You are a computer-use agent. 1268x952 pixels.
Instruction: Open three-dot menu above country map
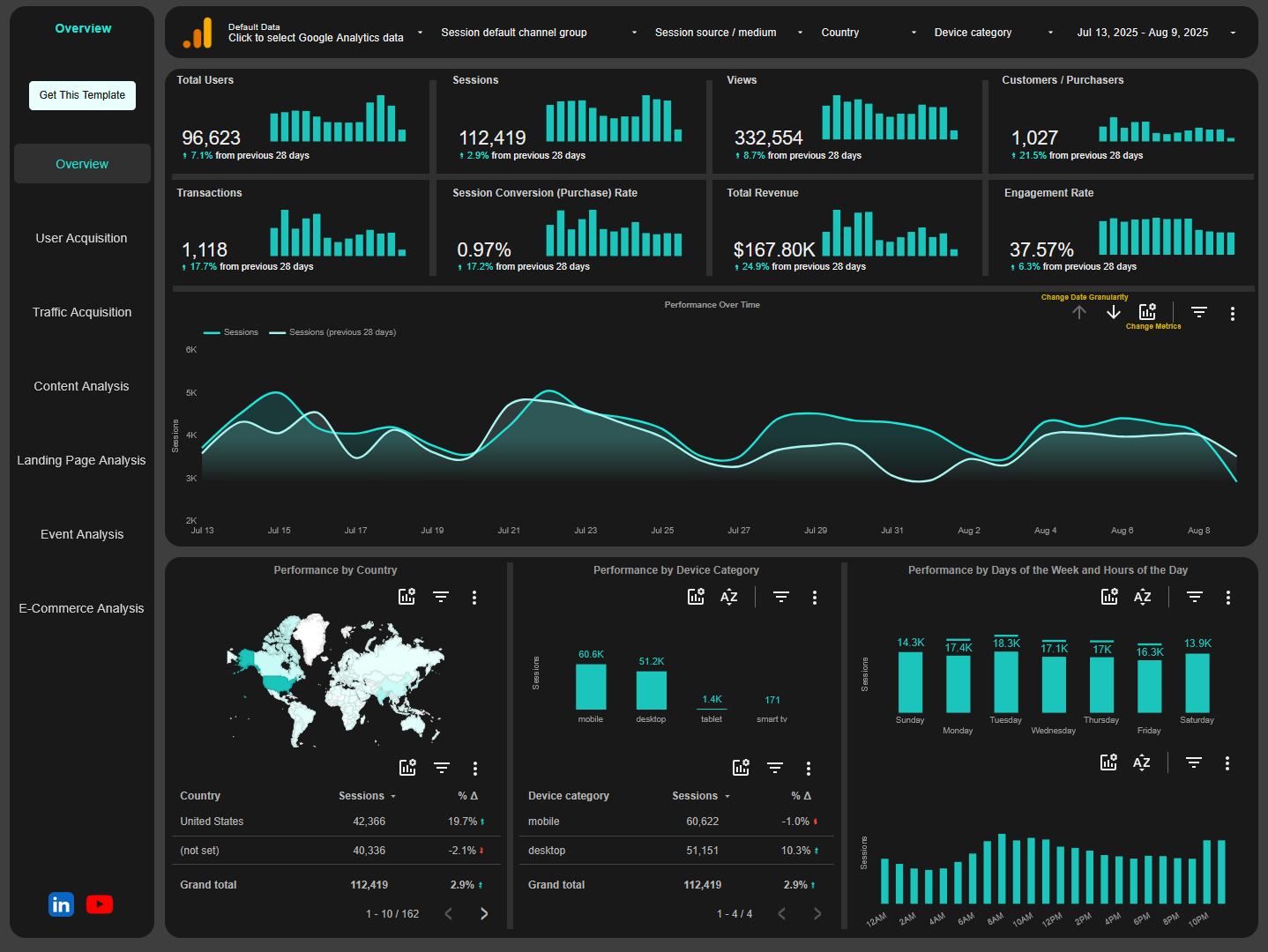tap(474, 598)
